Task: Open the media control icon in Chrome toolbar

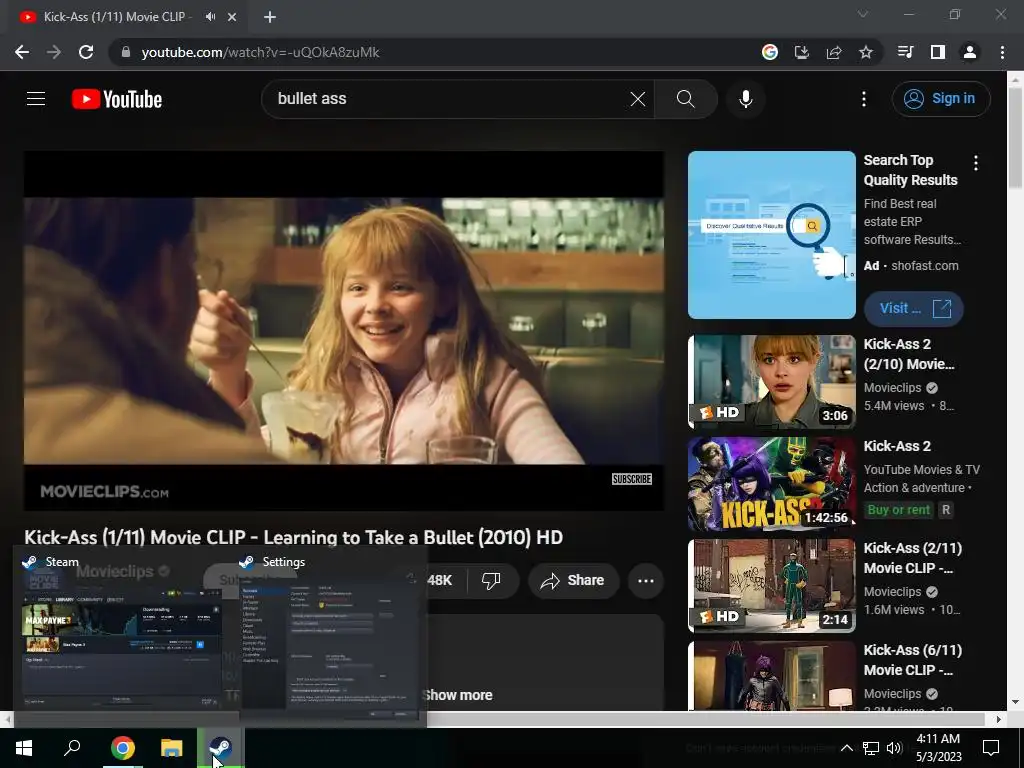Action: pyautogui.click(x=905, y=52)
